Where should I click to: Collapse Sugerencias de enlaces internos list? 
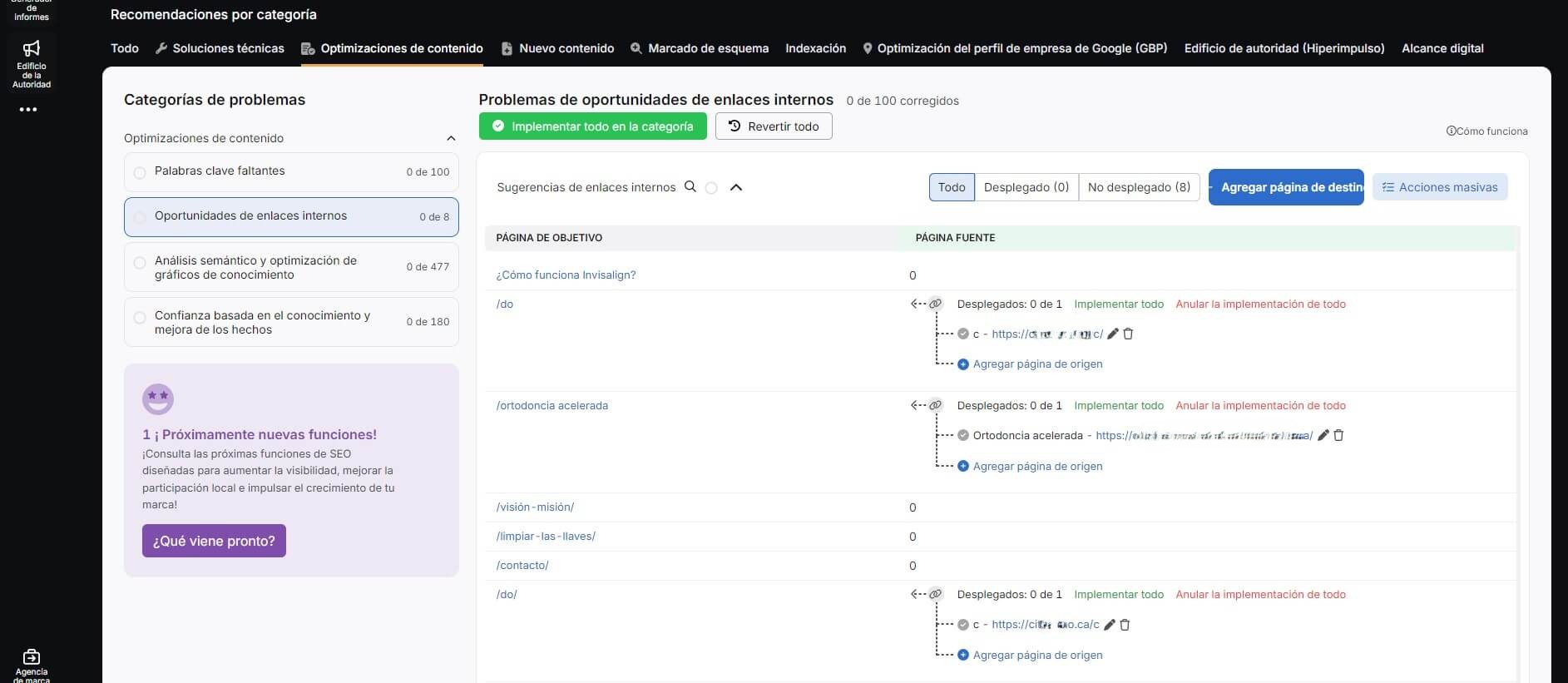(x=735, y=187)
